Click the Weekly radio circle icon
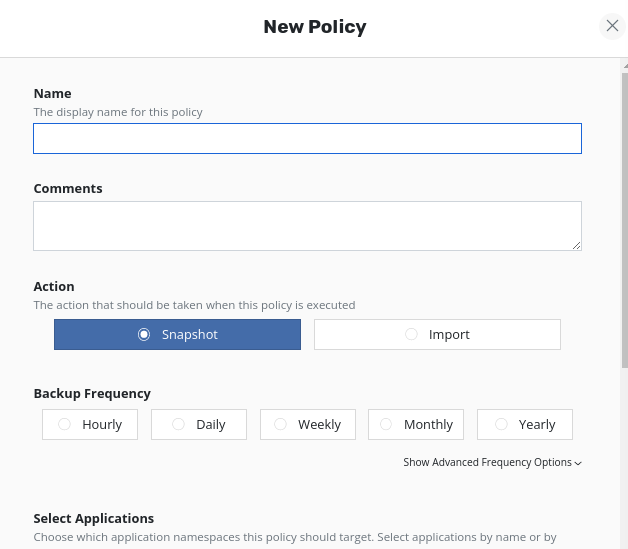 pyautogui.click(x=280, y=425)
